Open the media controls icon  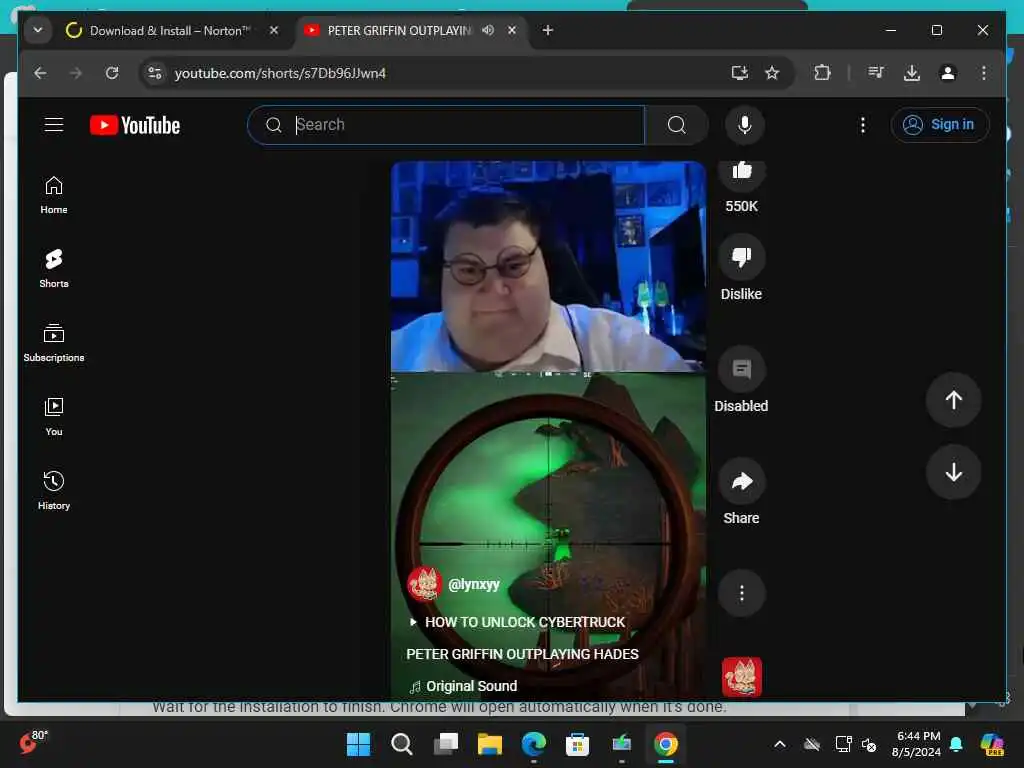tap(876, 72)
